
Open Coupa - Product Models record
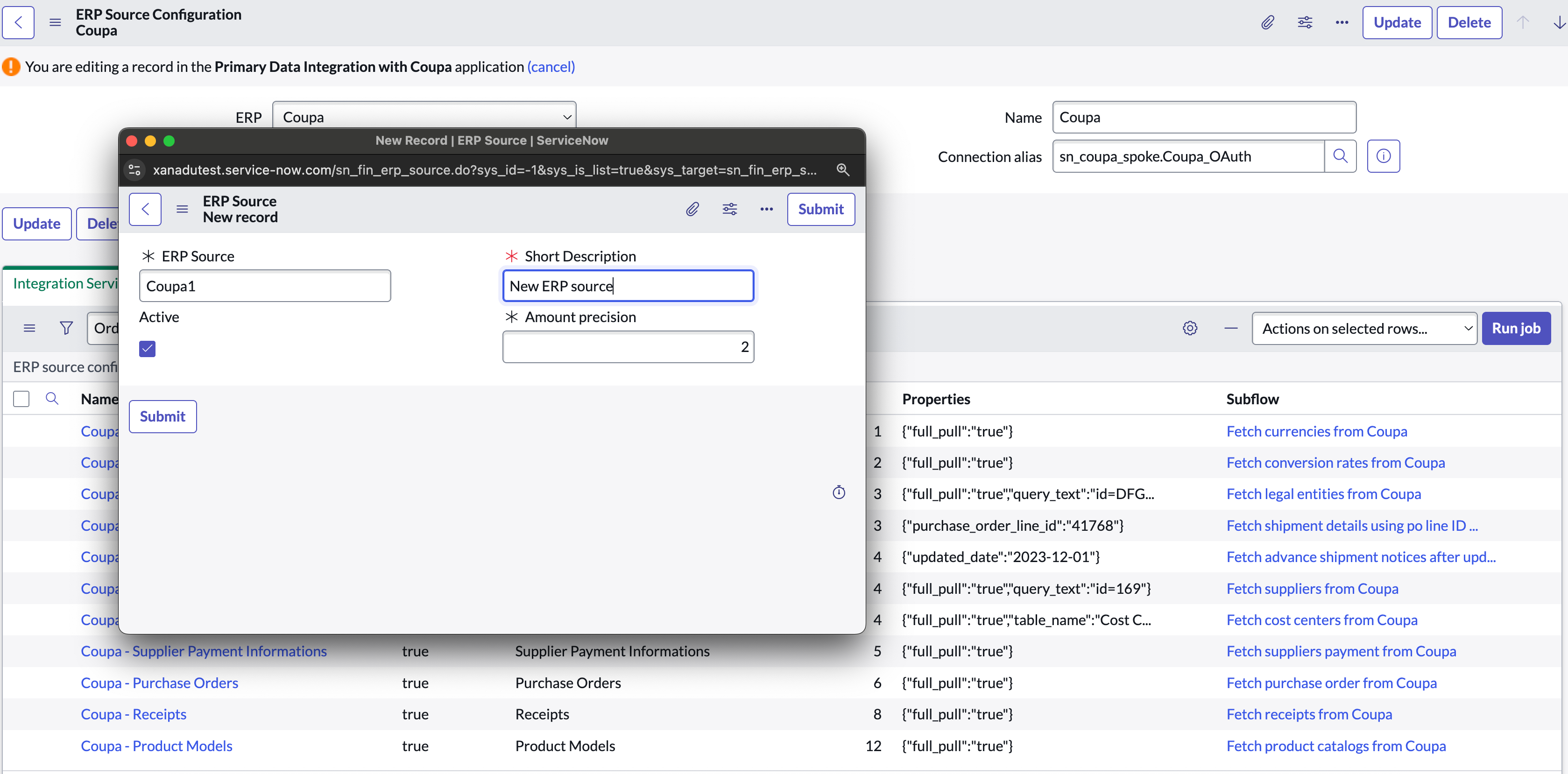(156, 746)
